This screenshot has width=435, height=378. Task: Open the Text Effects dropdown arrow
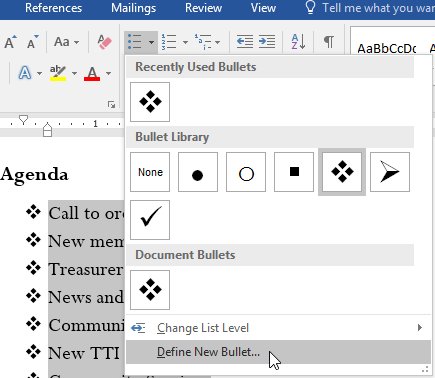[39, 73]
